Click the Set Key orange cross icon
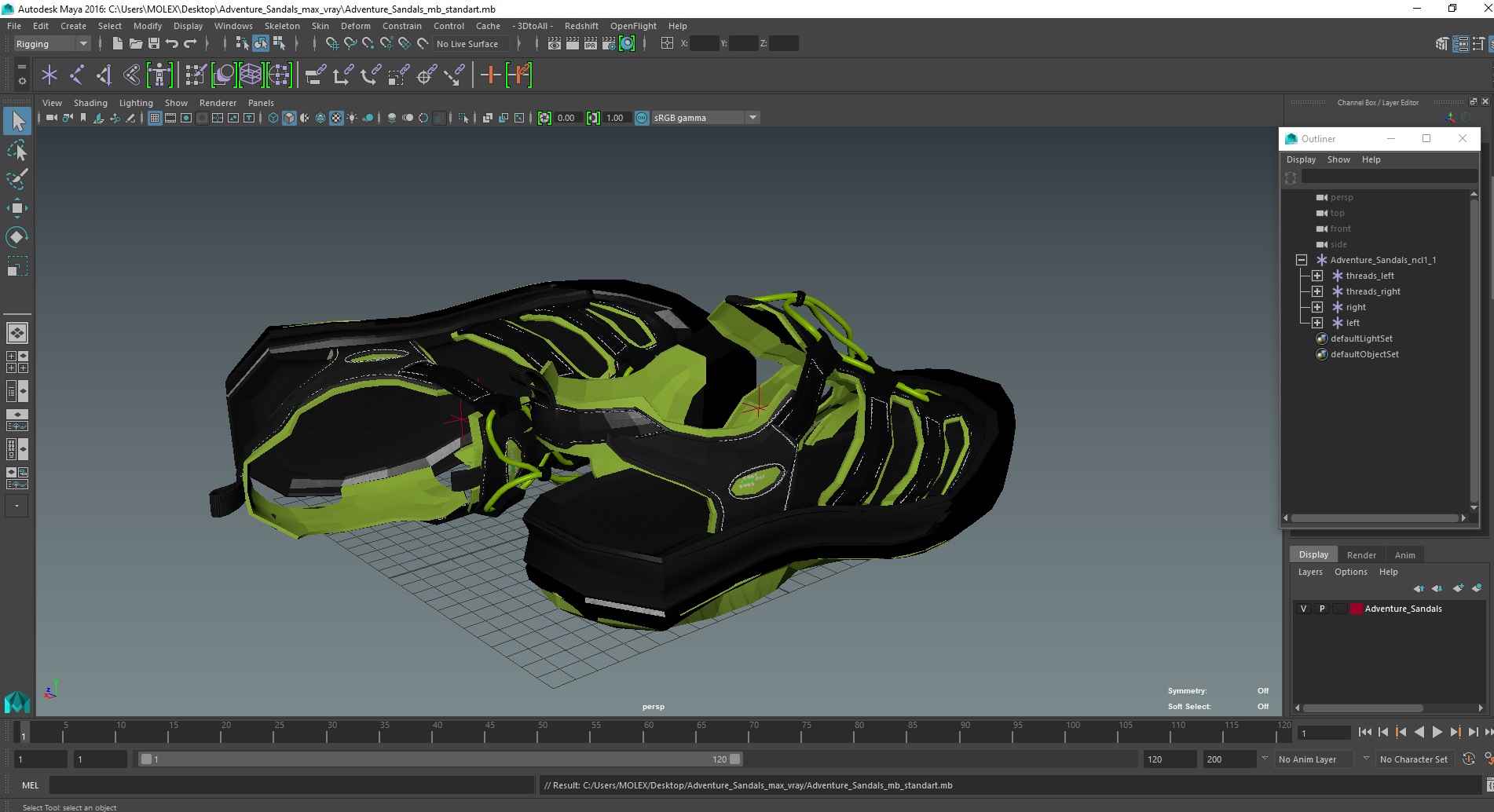This screenshot has width=1494, height=812. (490, 75)
